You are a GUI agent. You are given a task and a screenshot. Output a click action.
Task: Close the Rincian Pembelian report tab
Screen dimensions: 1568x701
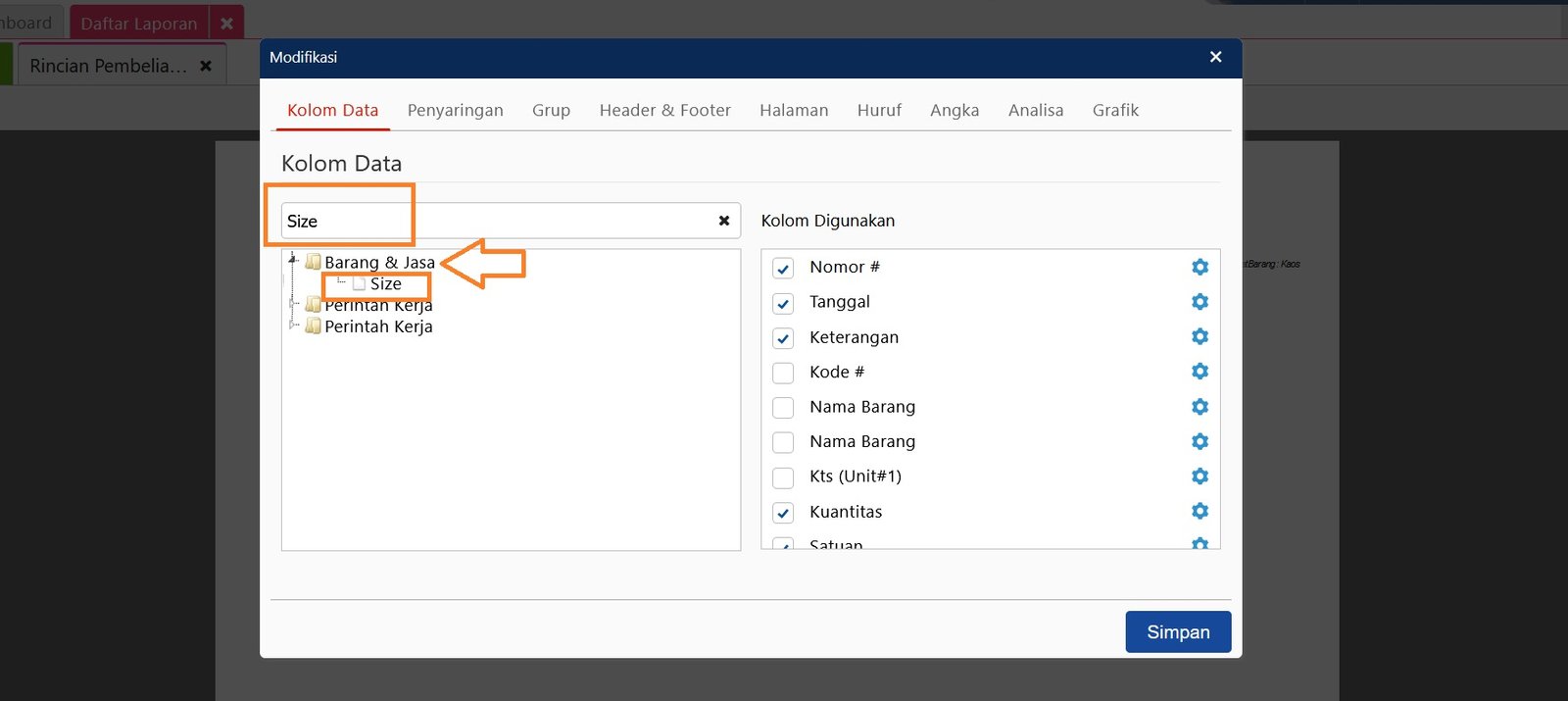click(206, 66)
